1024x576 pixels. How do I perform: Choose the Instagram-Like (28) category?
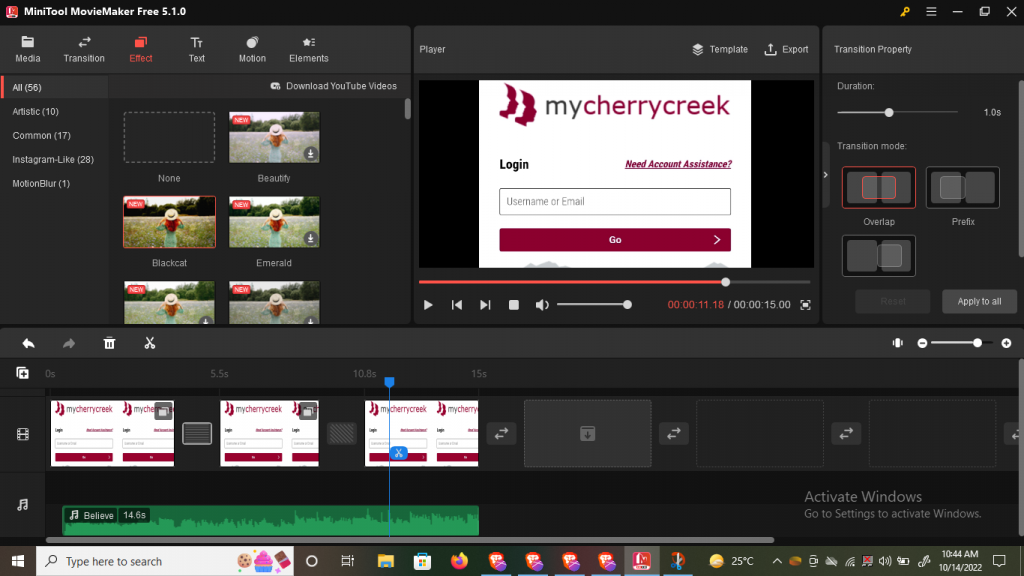(53, 159)
